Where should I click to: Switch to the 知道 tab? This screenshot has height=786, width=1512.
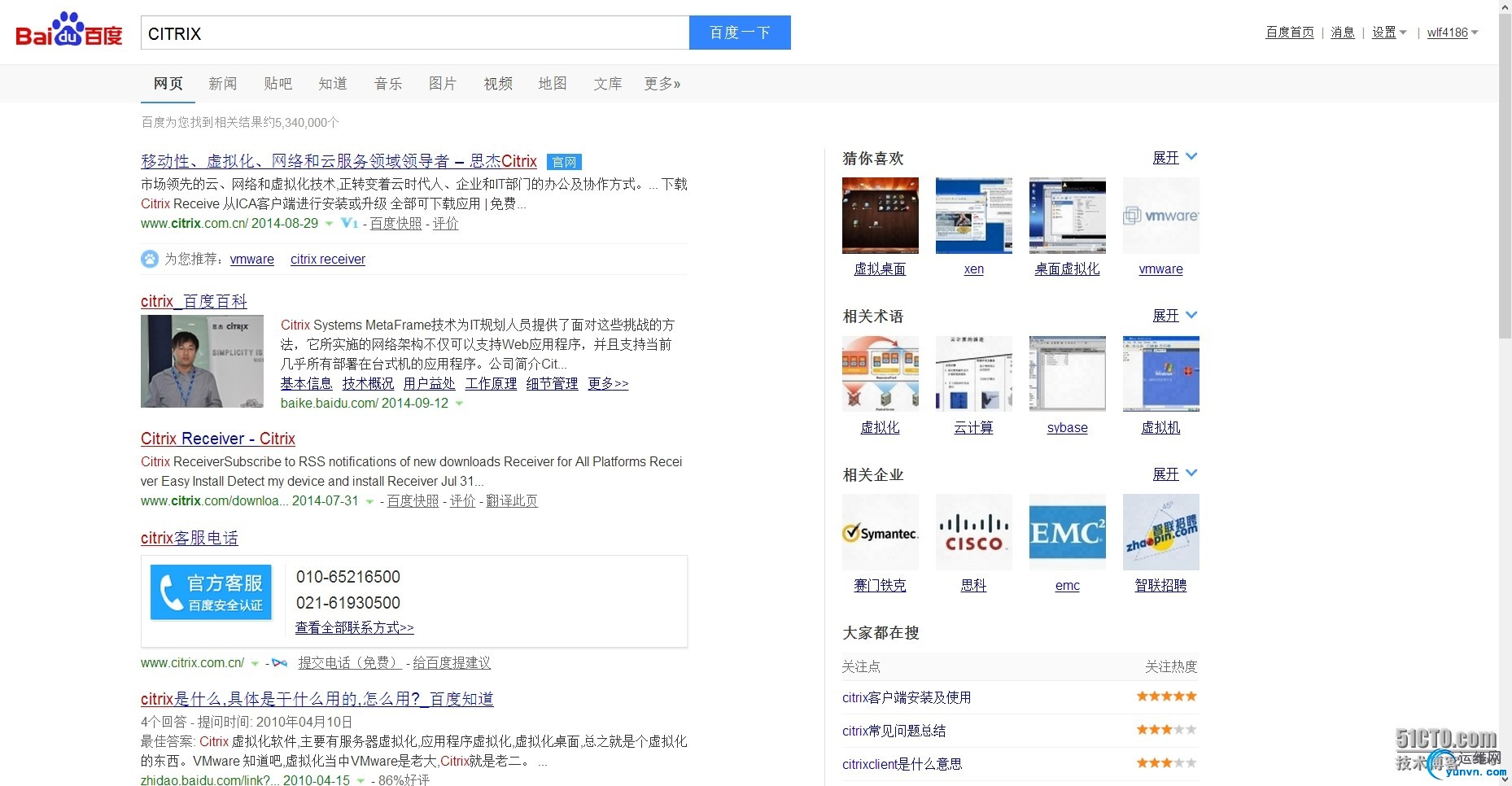click(x=333, y=83)
